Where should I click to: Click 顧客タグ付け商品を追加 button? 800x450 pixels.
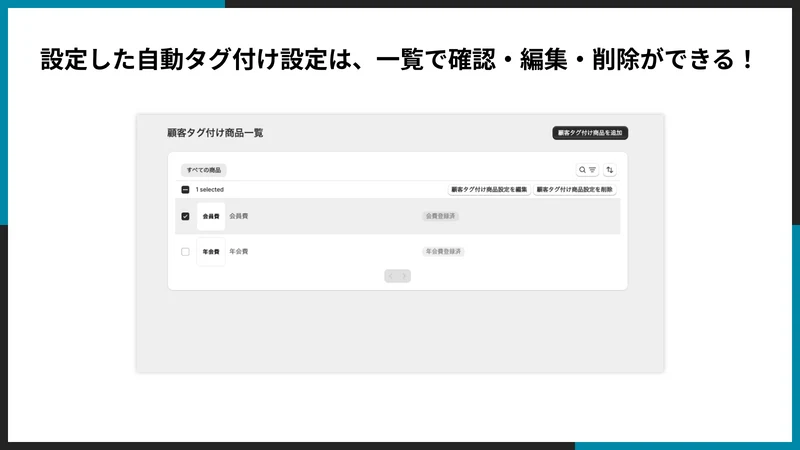pyautogui.click(x=590, y=133)
